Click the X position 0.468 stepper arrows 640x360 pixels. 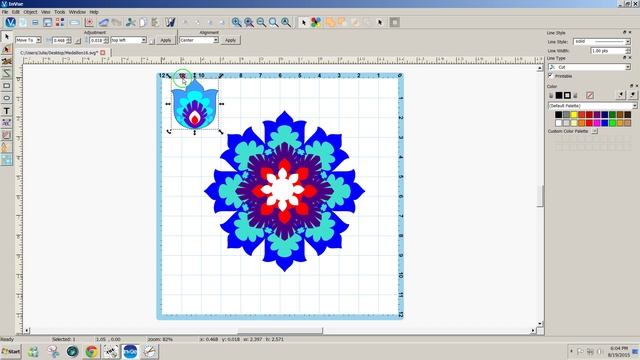69,40
